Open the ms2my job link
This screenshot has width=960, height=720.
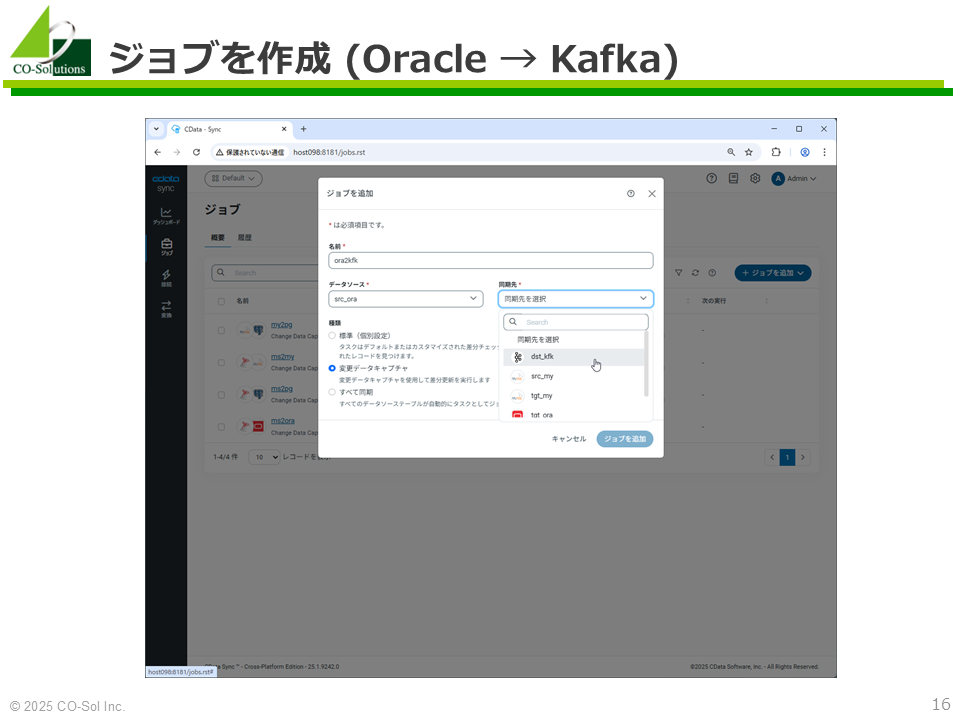coord(283,356)
